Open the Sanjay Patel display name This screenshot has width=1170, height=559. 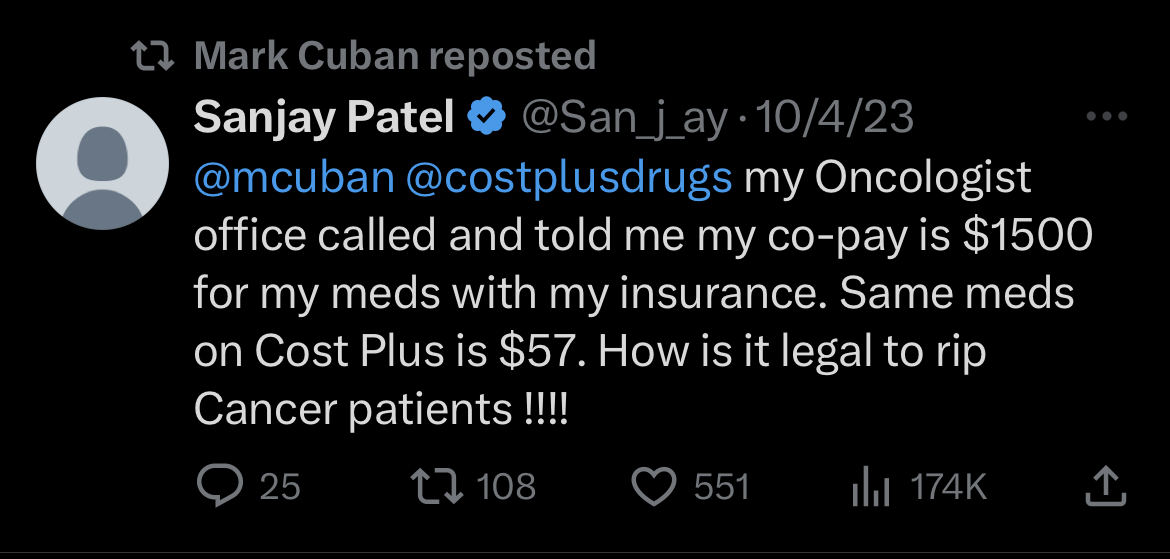click(323, 118)
